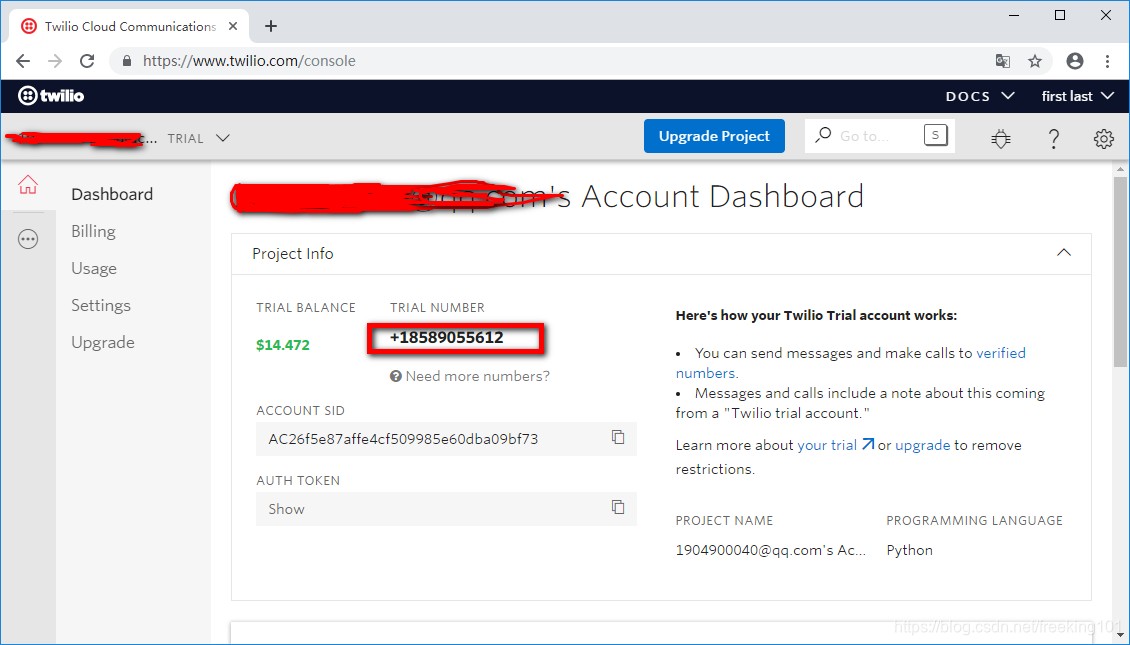Collapse the Project Info panel
The width and height of the screenshot is (1130, 645).
point(1064,253)
